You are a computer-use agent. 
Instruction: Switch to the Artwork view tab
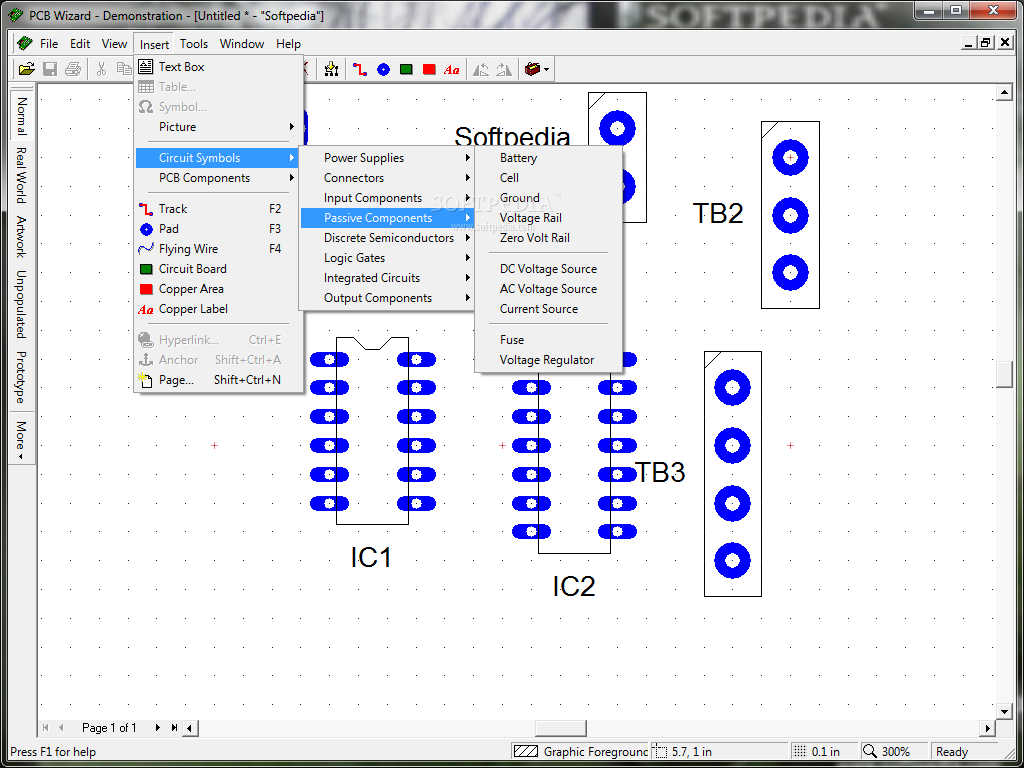coord(21,236)
